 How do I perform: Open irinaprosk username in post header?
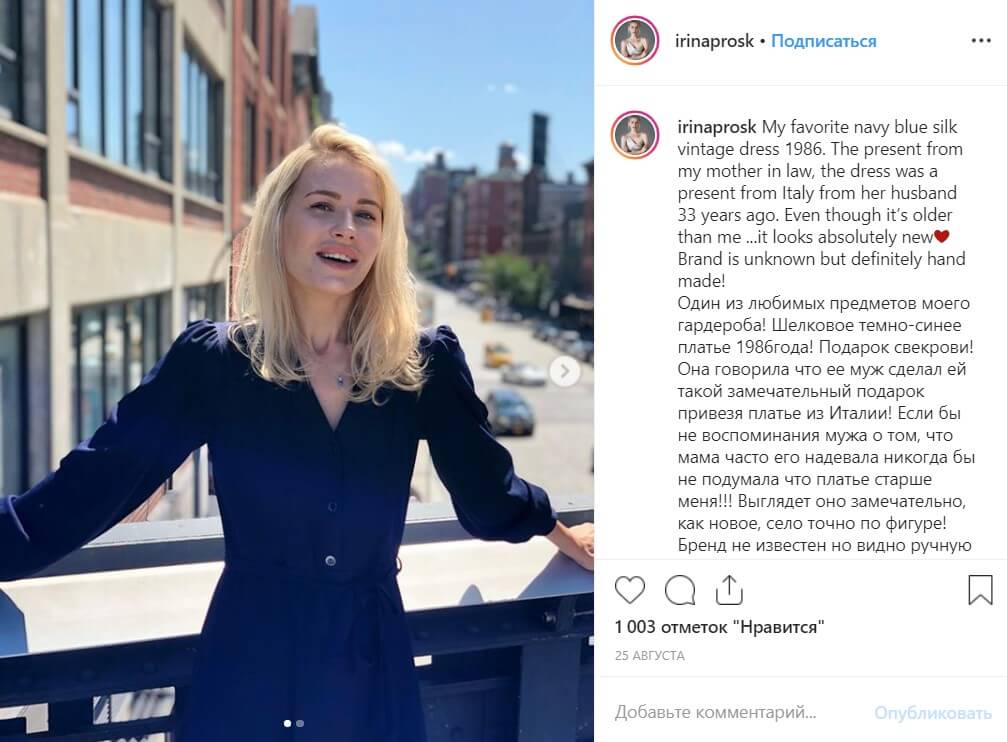tap(714, 41)
